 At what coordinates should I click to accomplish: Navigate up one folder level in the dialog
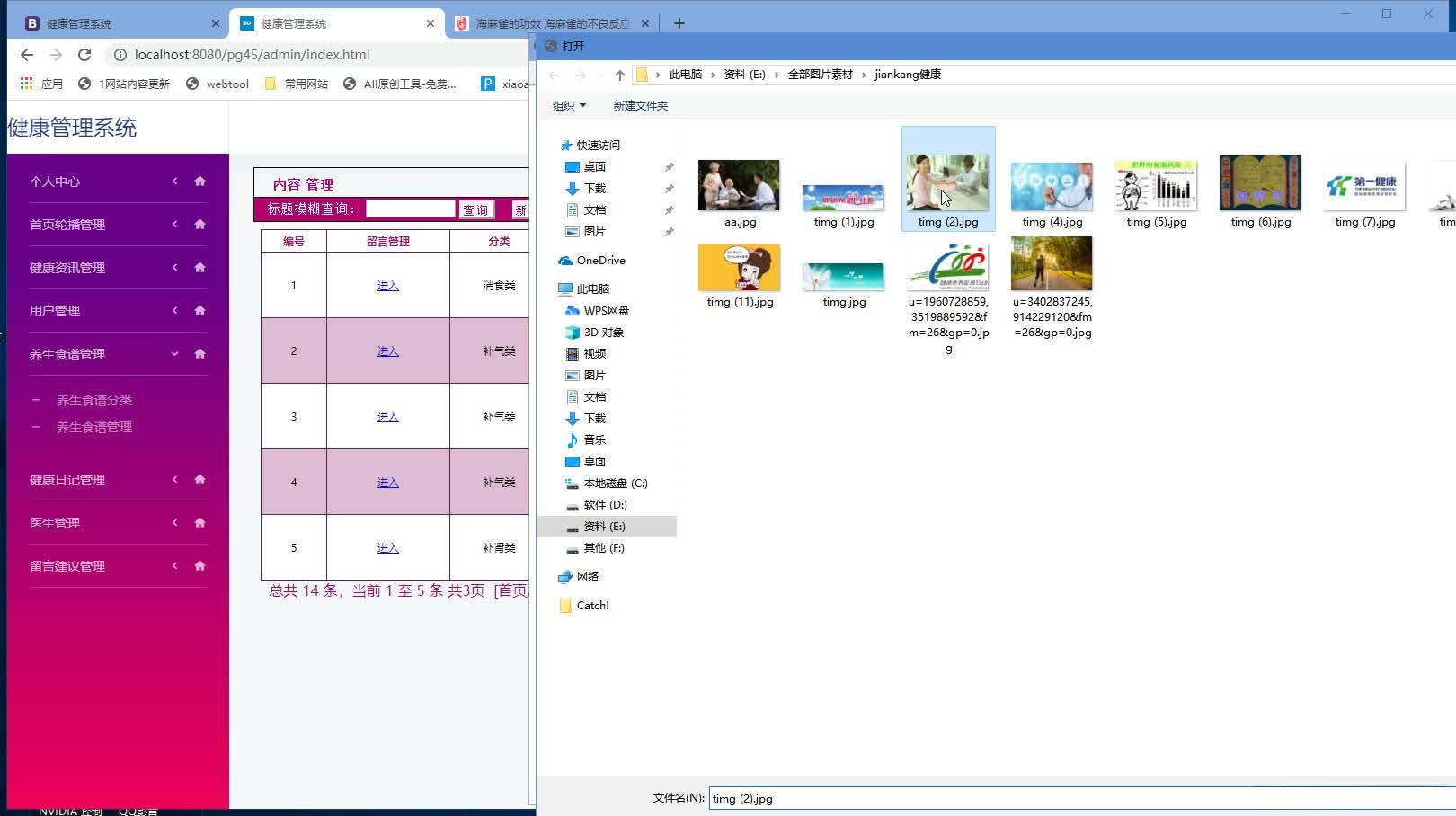click(619, 75)
